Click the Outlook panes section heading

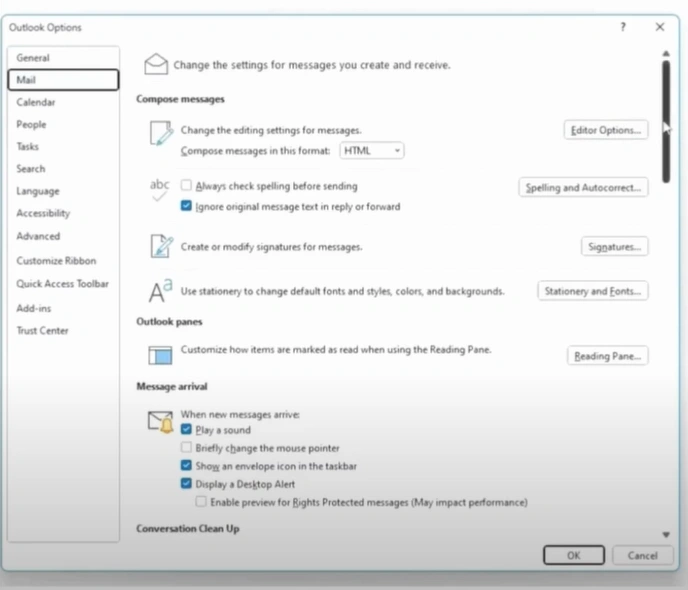pyautogui.click(x=169, y=322)
